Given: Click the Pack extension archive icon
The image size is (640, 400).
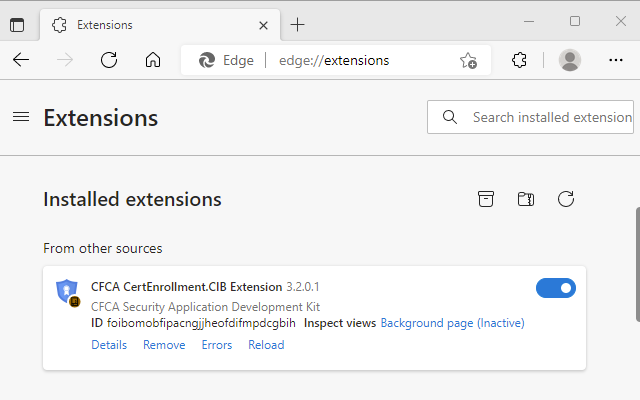Looking at the screenshot, I should tap(486, 199).
